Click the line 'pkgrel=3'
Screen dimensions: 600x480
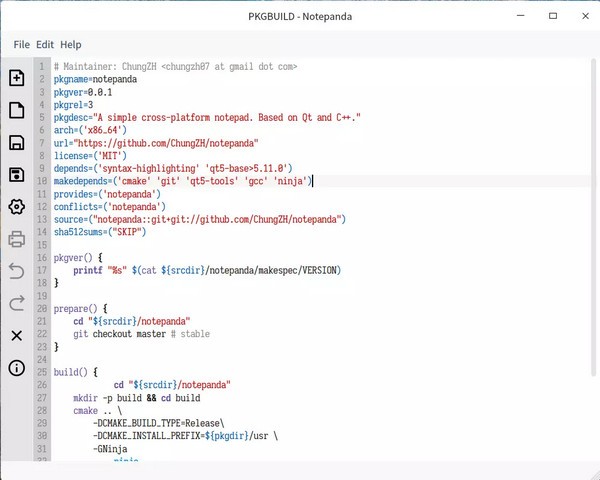[73, 105]
